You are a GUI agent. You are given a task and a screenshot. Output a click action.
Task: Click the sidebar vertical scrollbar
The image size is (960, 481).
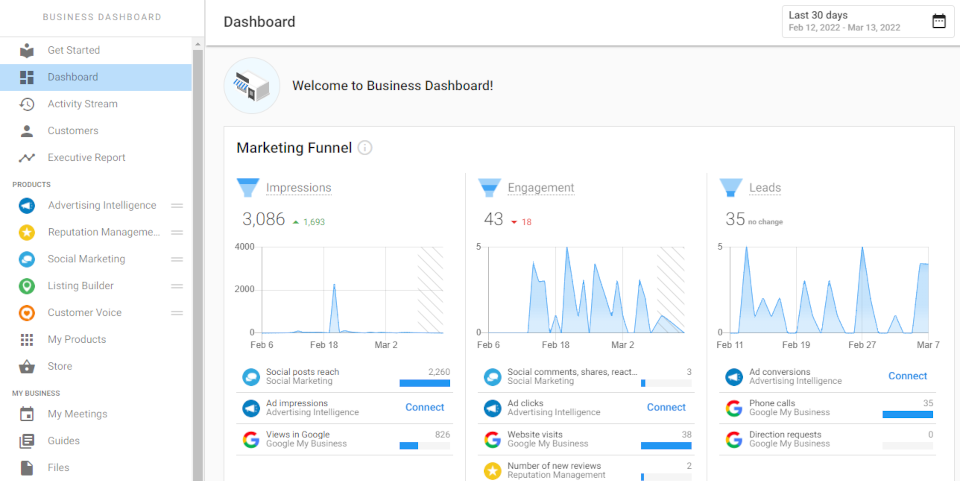pyautogui.click(x=198, y=263)
